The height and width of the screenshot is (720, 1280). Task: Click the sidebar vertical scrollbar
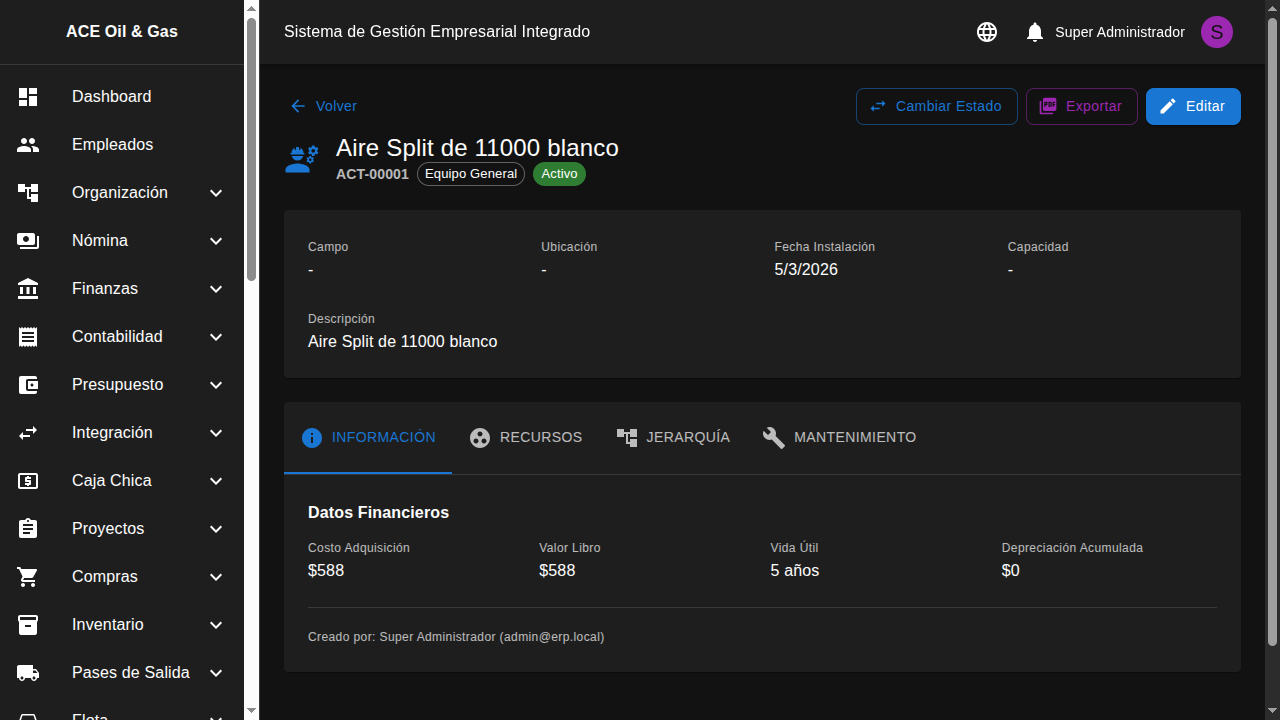pos(251,150)
